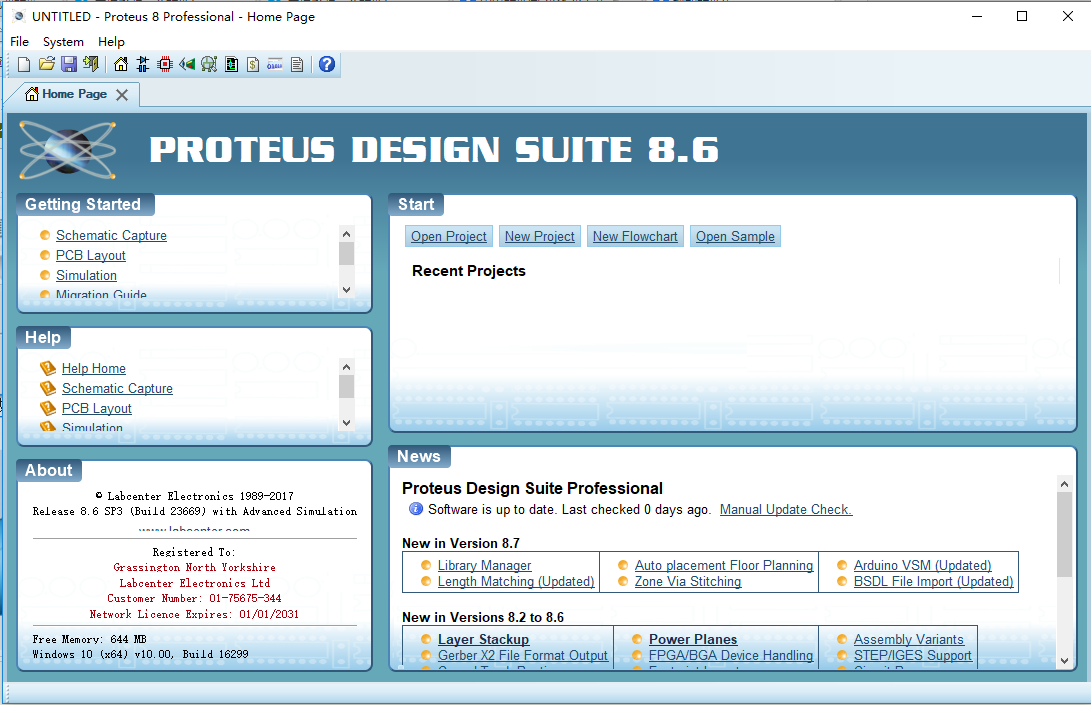Click the News panel scrollbar thumb

(1064, 534)
